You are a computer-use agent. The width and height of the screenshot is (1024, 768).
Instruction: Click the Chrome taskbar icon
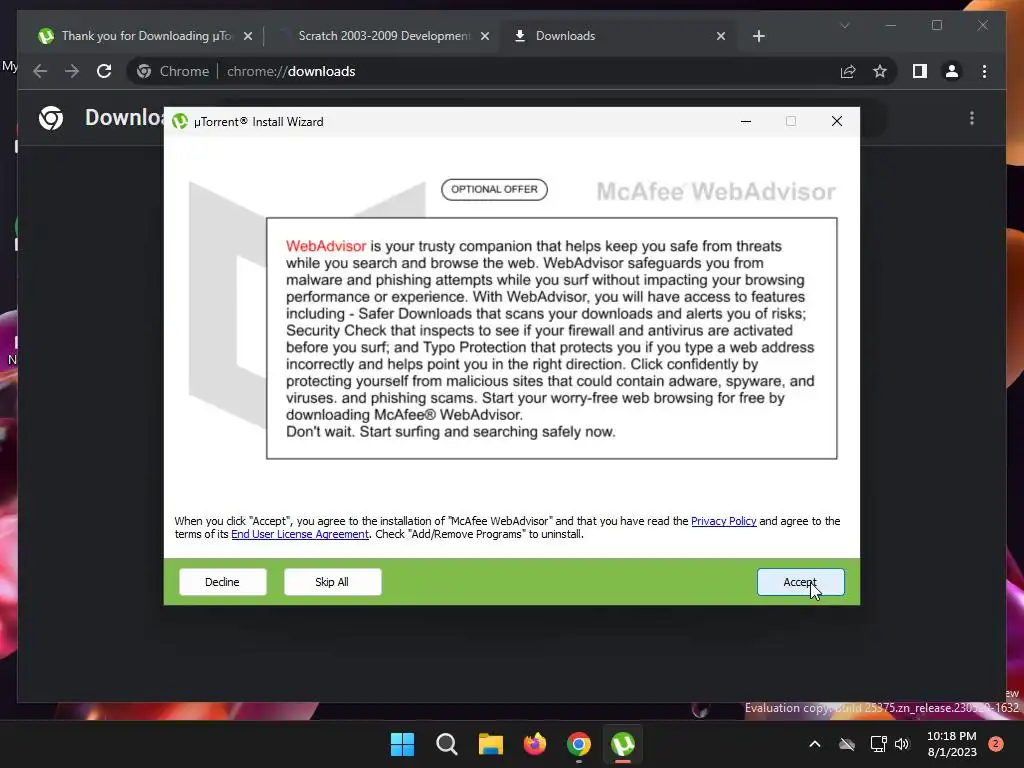coord(579,744)
